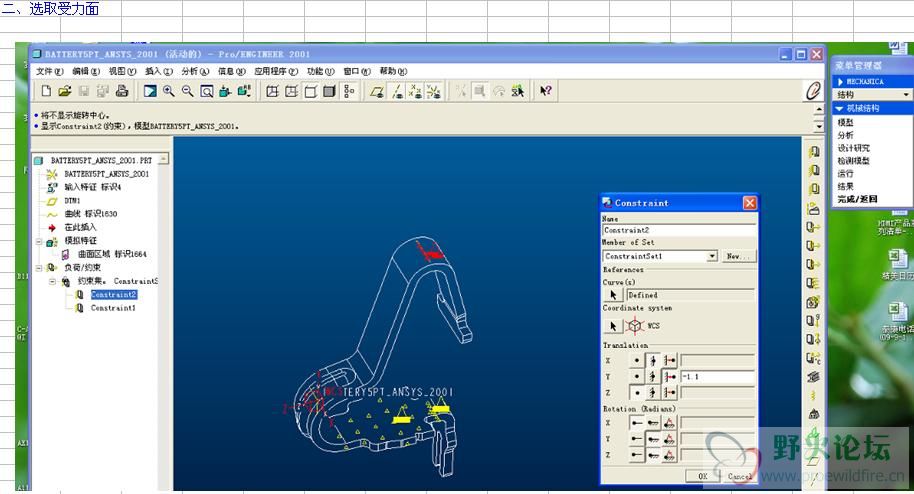Screen dimensions: 914x494
Task: Click the Name field containing Constraint2
Action: point(679,230)
